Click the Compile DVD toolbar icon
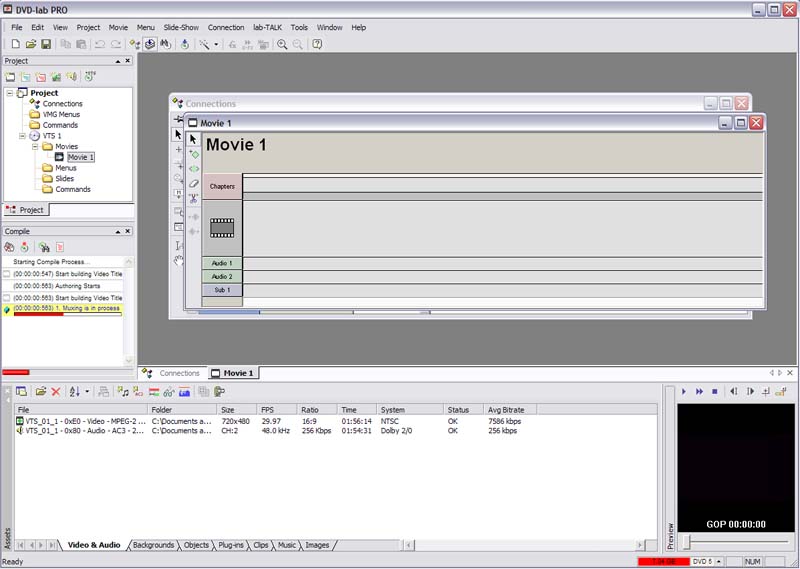800x569 pixels. [x=149, y=44]
